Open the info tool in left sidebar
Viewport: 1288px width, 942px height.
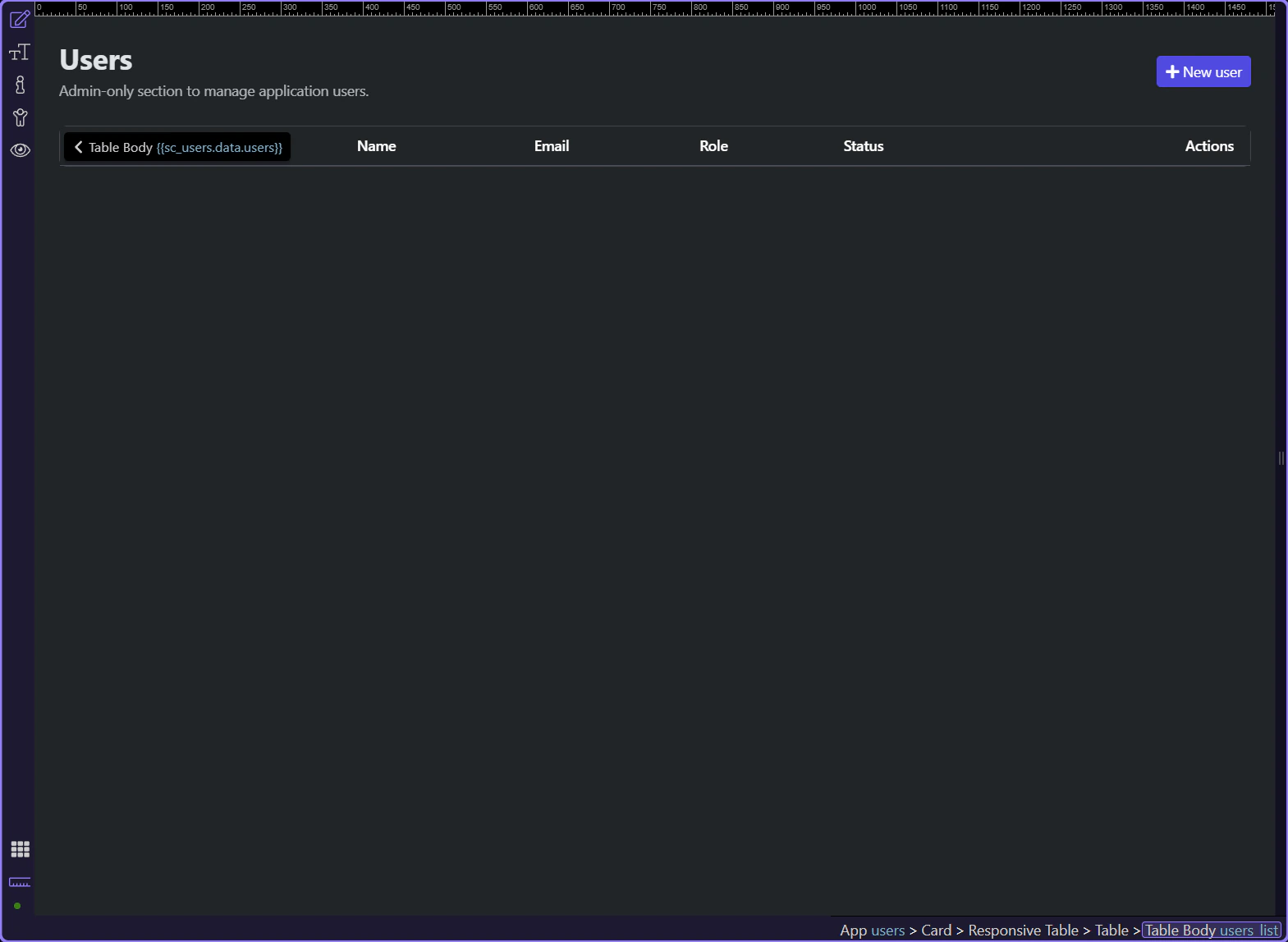pyautogui.click(x=20, y=85)
